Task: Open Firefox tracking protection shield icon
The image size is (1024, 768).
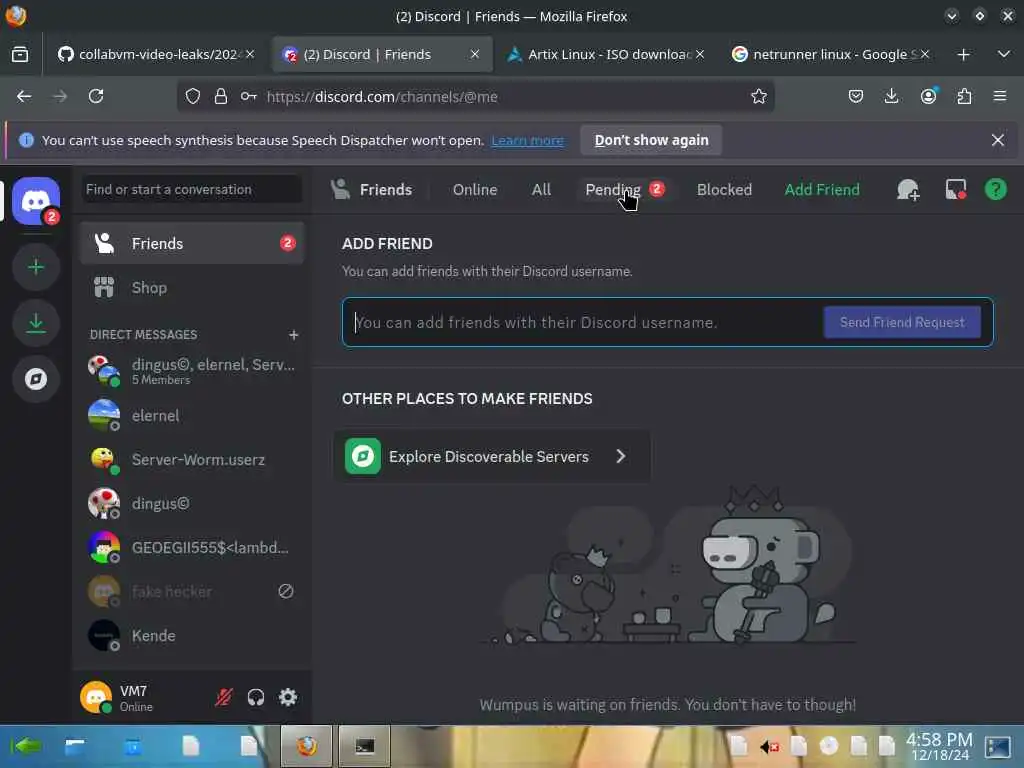Action: coord(193,97)
